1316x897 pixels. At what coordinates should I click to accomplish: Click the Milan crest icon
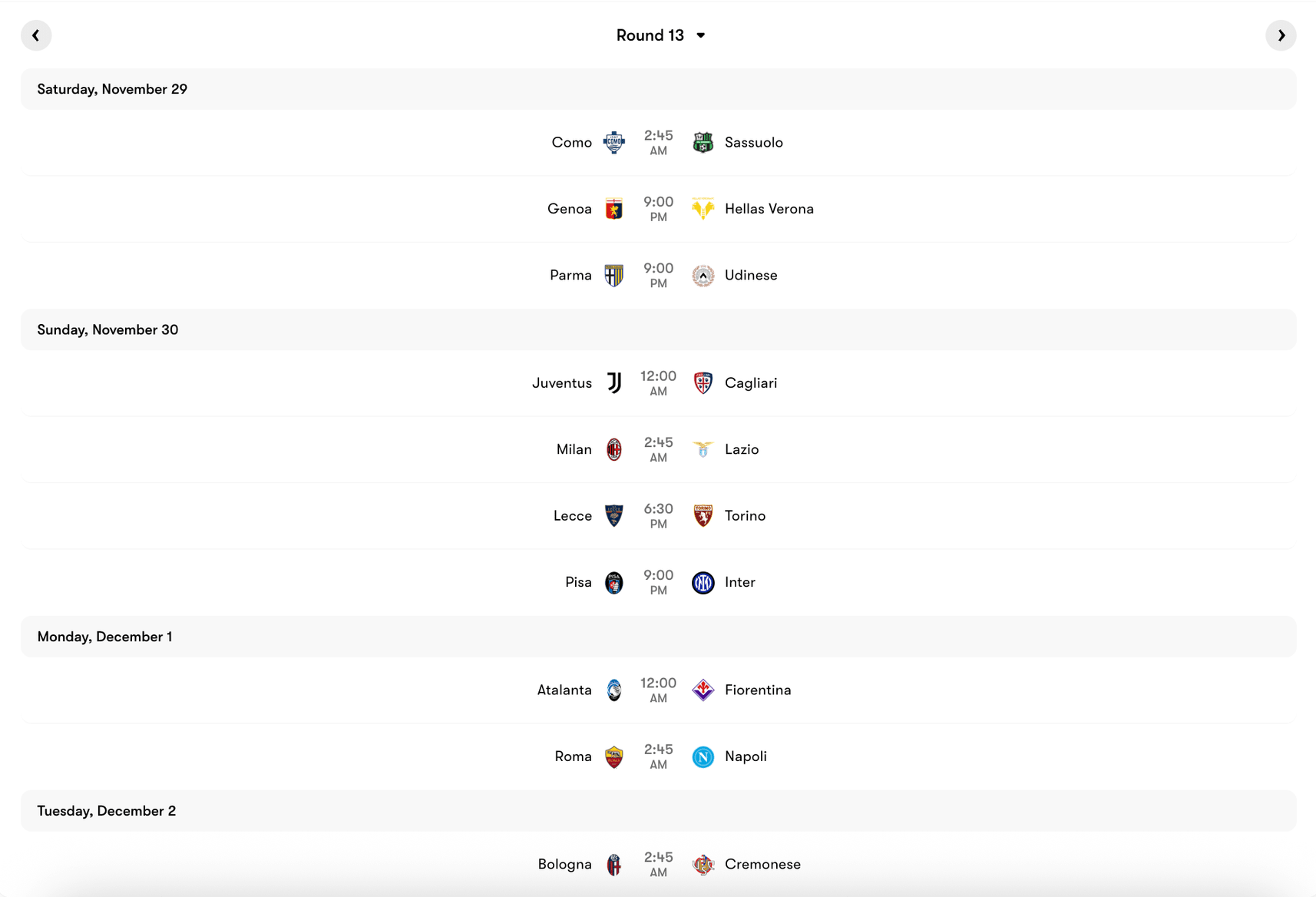point(613,449)
